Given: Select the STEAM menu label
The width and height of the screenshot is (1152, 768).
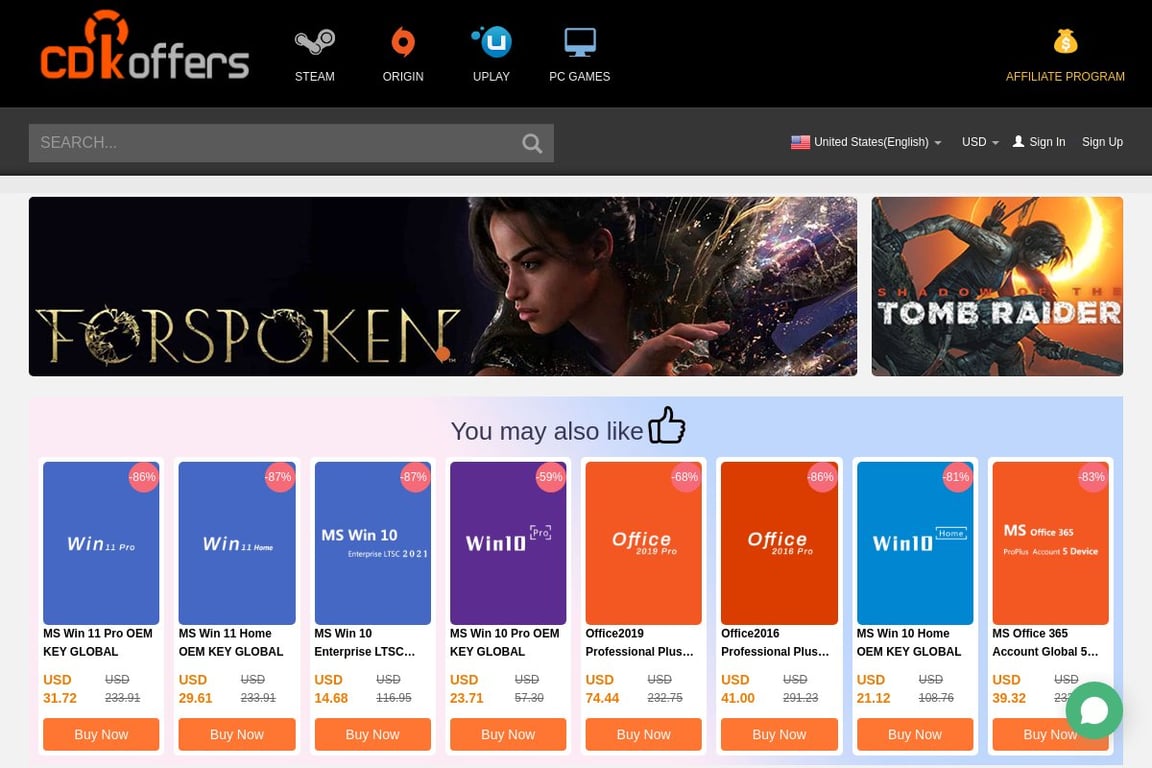Looking at the screenshot, I should (314, 76).
